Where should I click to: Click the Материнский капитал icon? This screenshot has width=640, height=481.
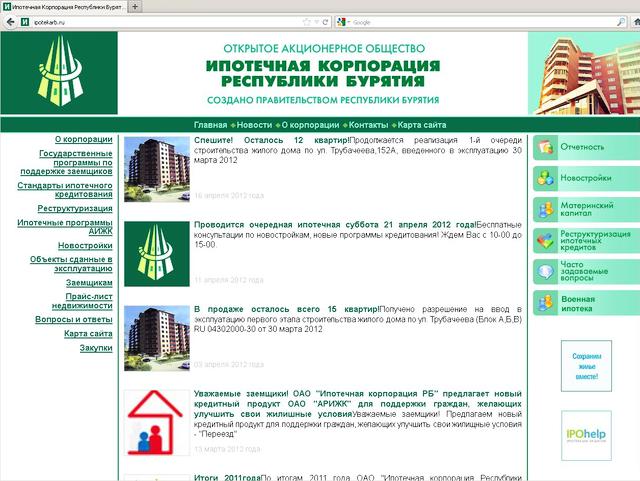pos(545,209)
